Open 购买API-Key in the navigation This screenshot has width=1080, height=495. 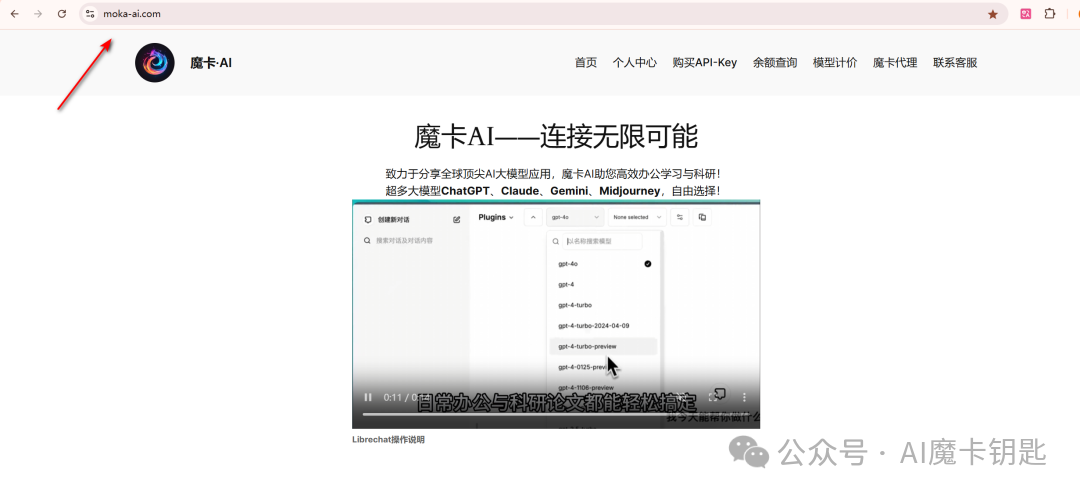(705, 63)
